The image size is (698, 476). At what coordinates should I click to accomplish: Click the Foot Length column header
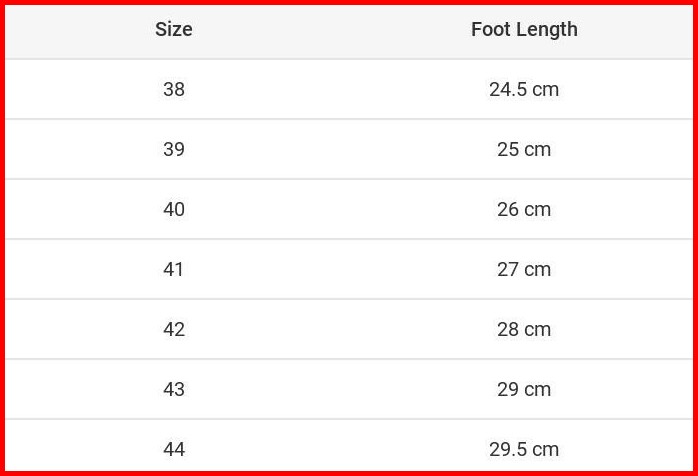[524, 30]
